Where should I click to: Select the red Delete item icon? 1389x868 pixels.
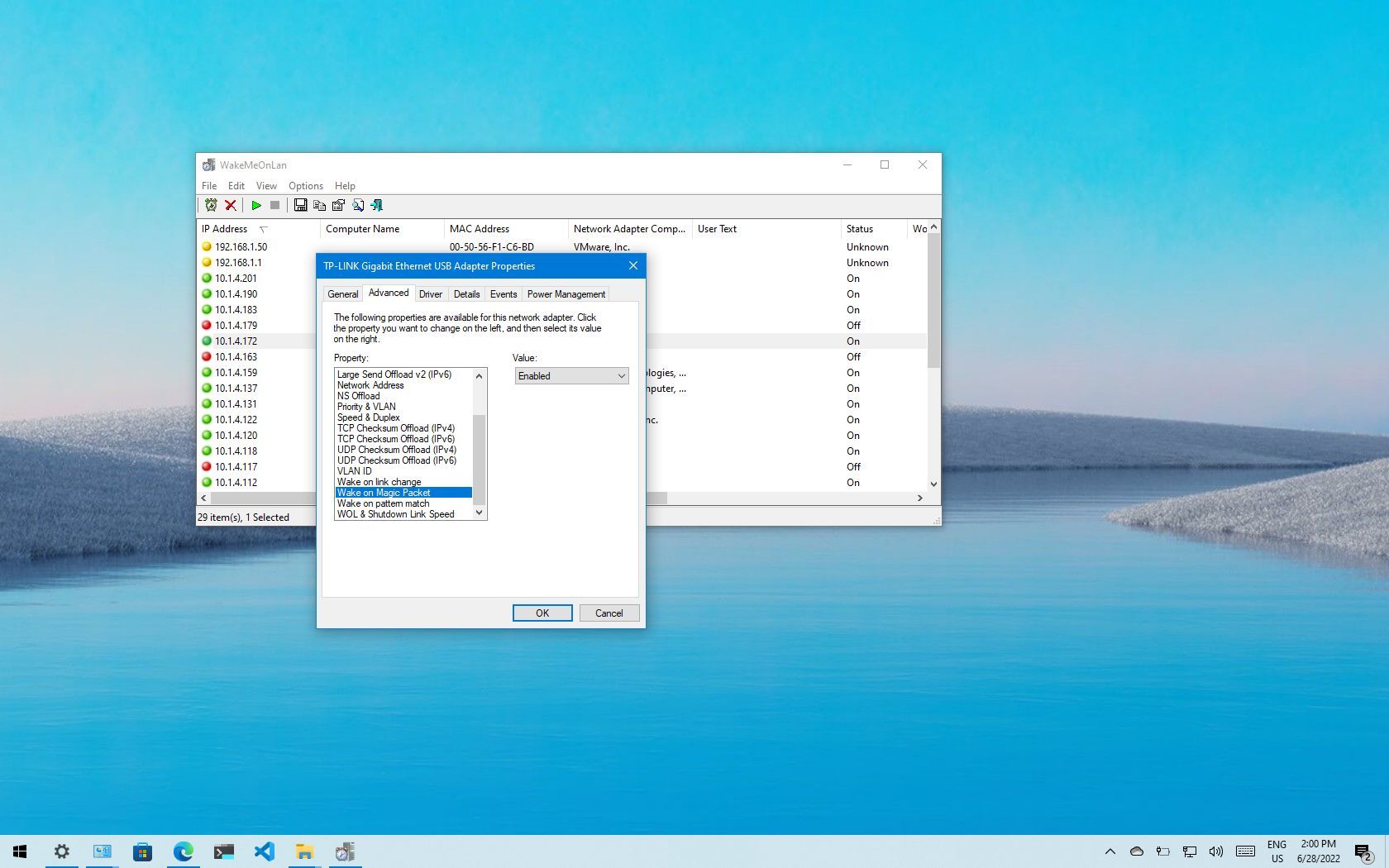[231, 205]
